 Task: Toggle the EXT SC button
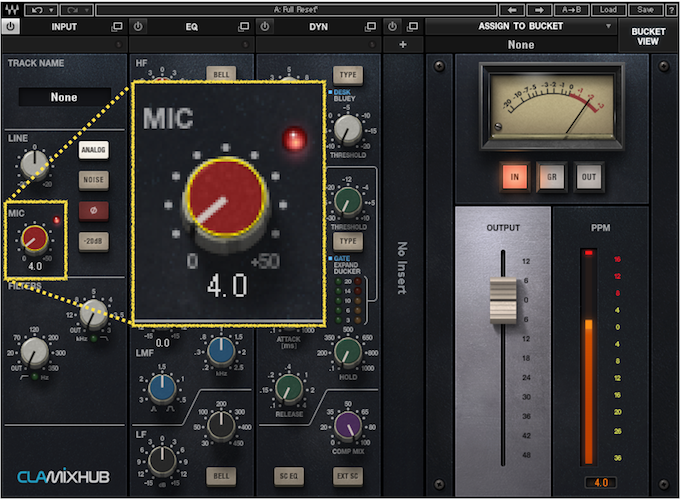348,476
